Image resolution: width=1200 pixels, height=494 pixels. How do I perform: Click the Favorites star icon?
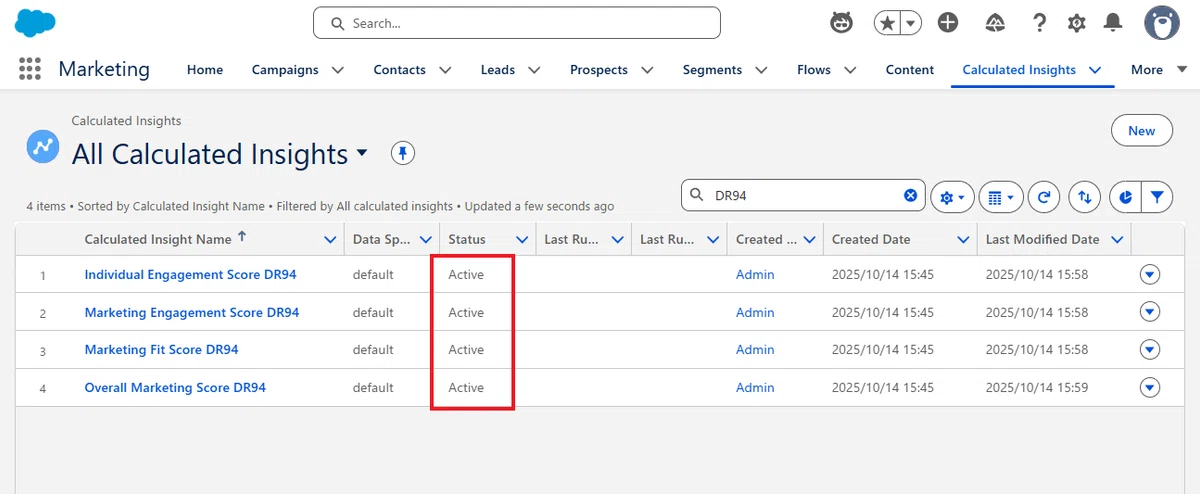(886, 23)
